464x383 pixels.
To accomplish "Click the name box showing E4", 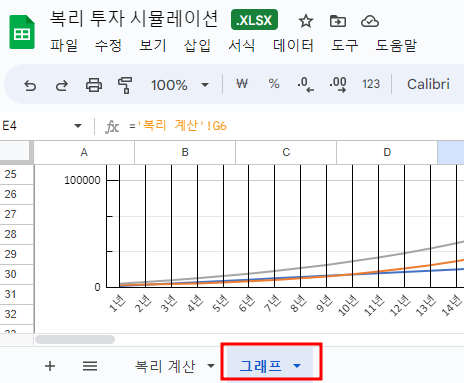I will coord(9,126).
